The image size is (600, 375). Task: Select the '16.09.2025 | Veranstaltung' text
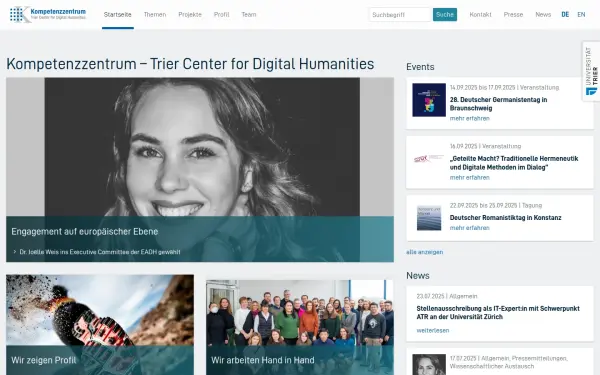(485, 146)
